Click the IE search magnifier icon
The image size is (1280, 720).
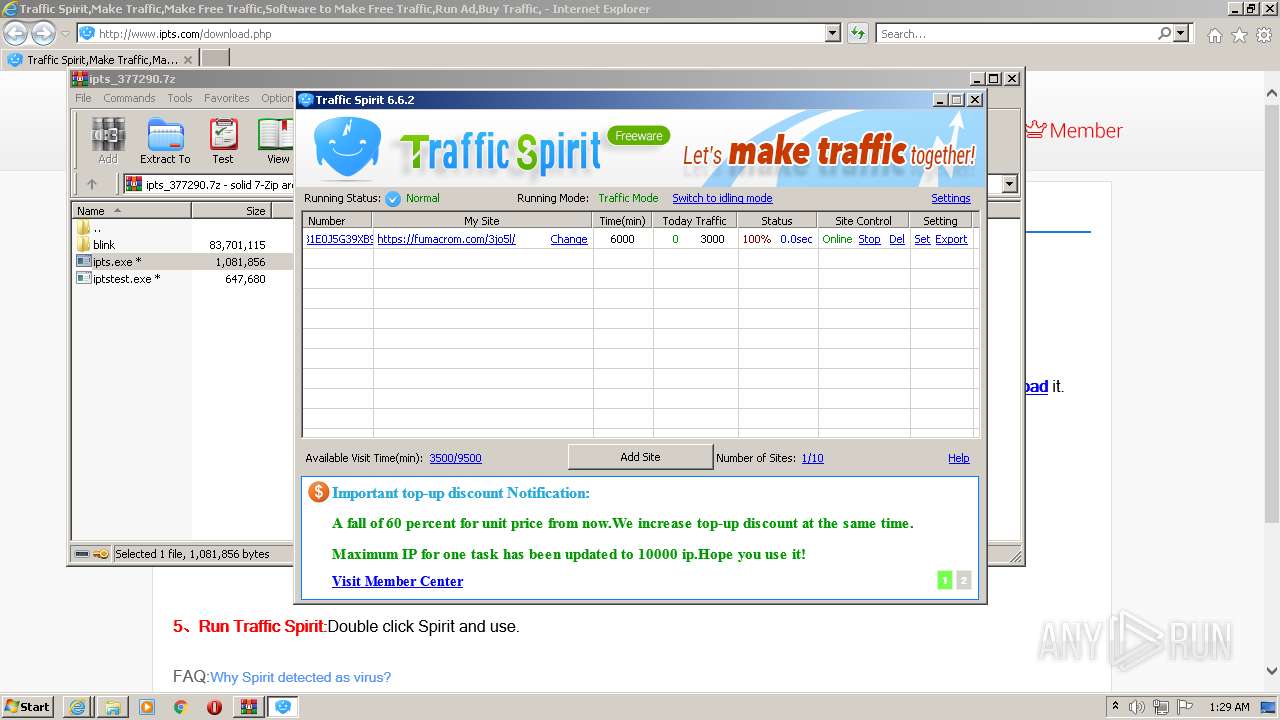pos(1164,33)
